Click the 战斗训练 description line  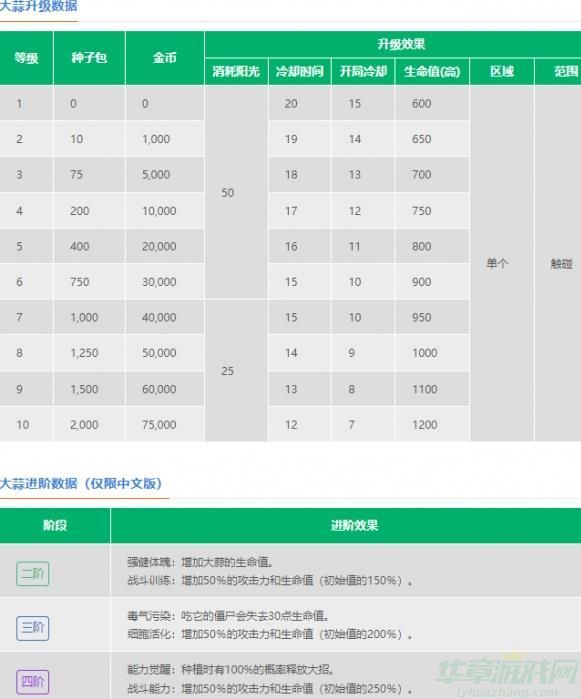pos(270,580)
